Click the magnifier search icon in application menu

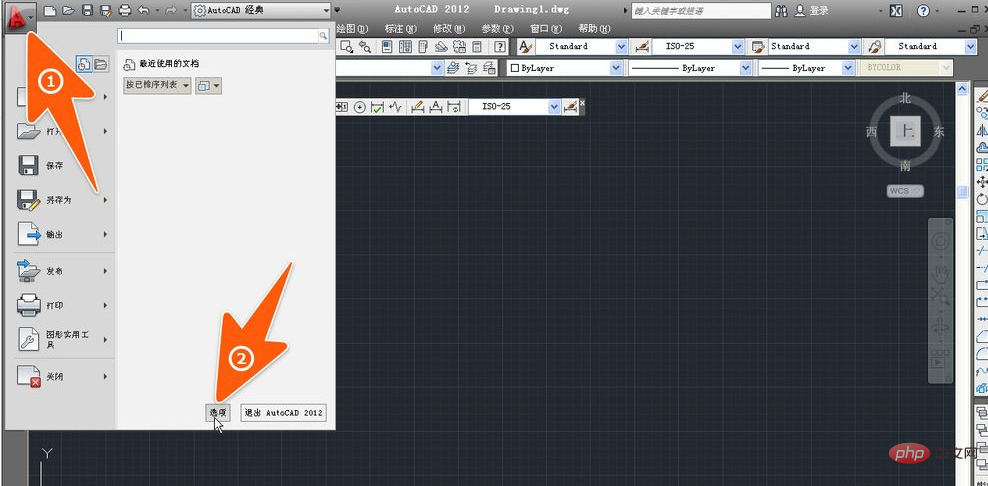point(323,36)
